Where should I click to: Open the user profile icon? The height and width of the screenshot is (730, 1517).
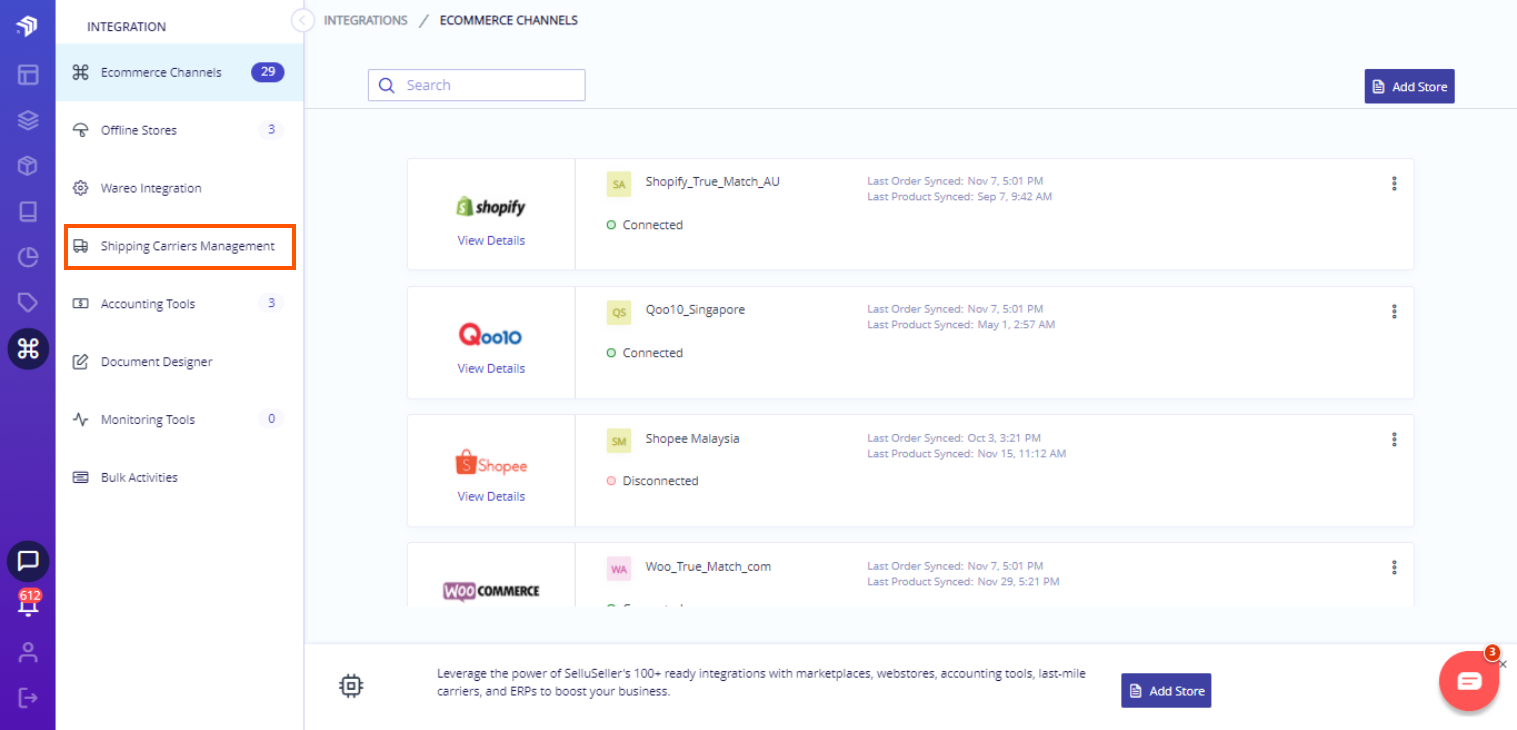[28, 652]
